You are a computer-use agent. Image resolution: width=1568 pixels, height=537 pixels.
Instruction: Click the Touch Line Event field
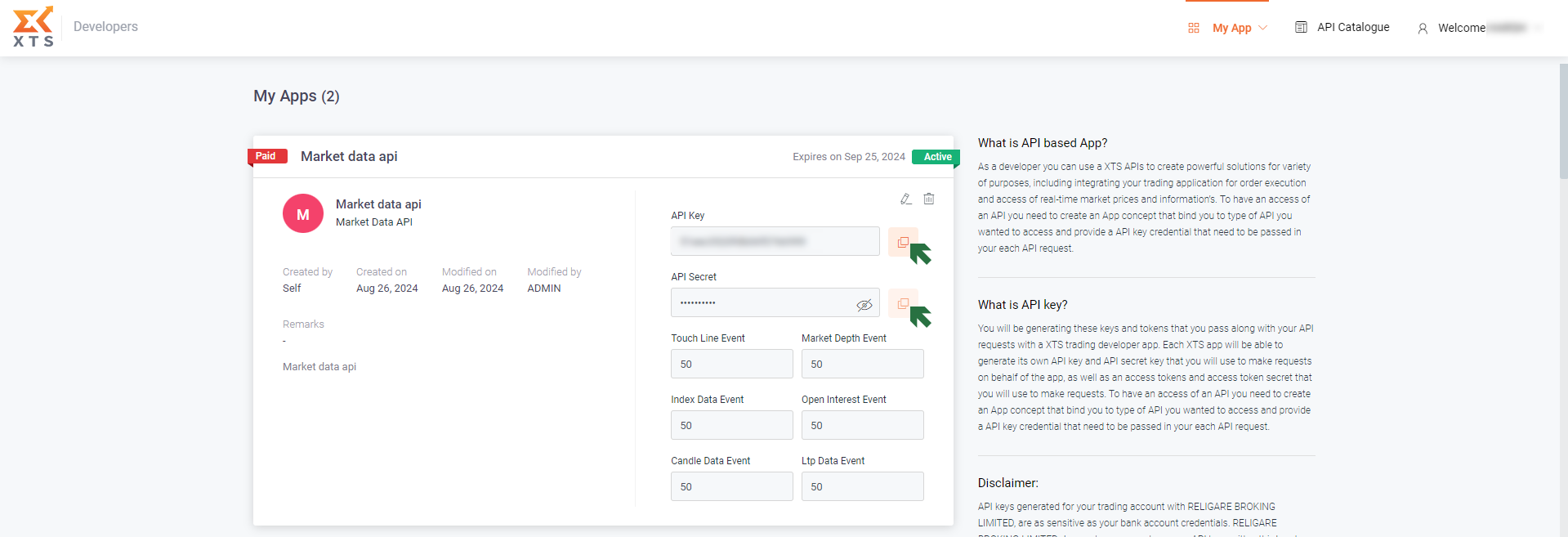coord(731,364)
